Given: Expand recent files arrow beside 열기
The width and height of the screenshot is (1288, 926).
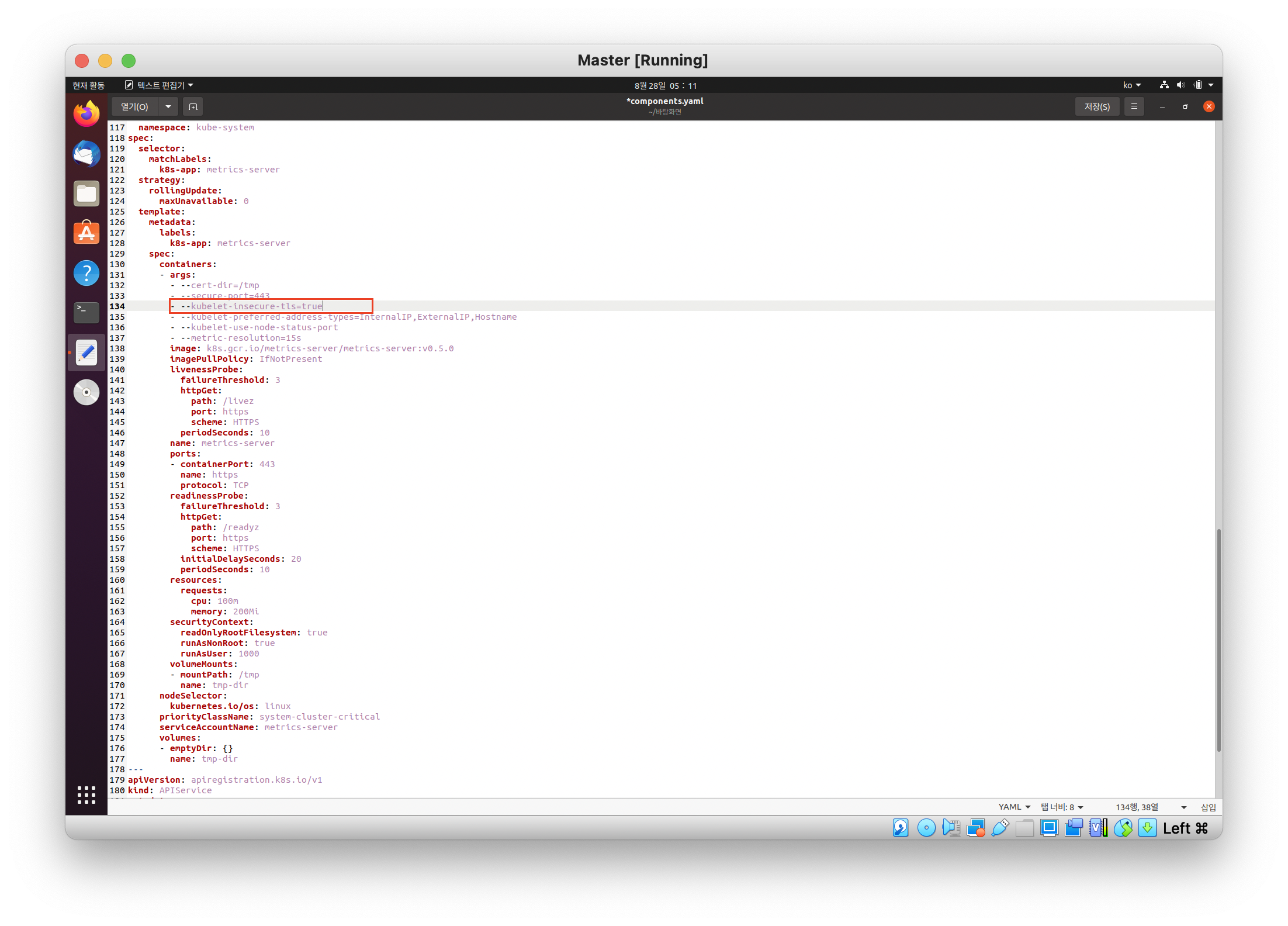Looking at the screenshot, I should [x=168, y=106].
